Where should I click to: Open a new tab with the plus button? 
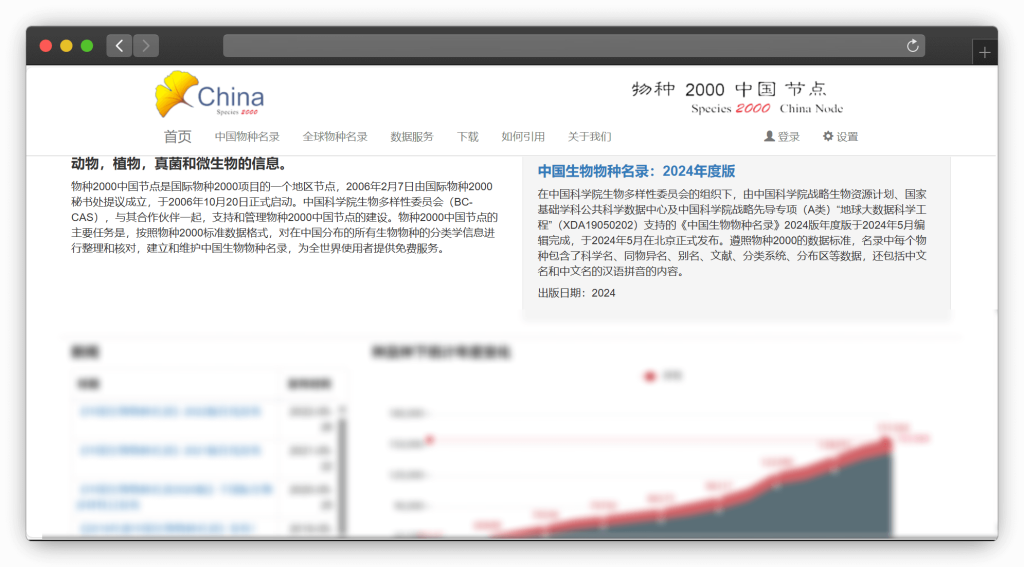(984, 53)
